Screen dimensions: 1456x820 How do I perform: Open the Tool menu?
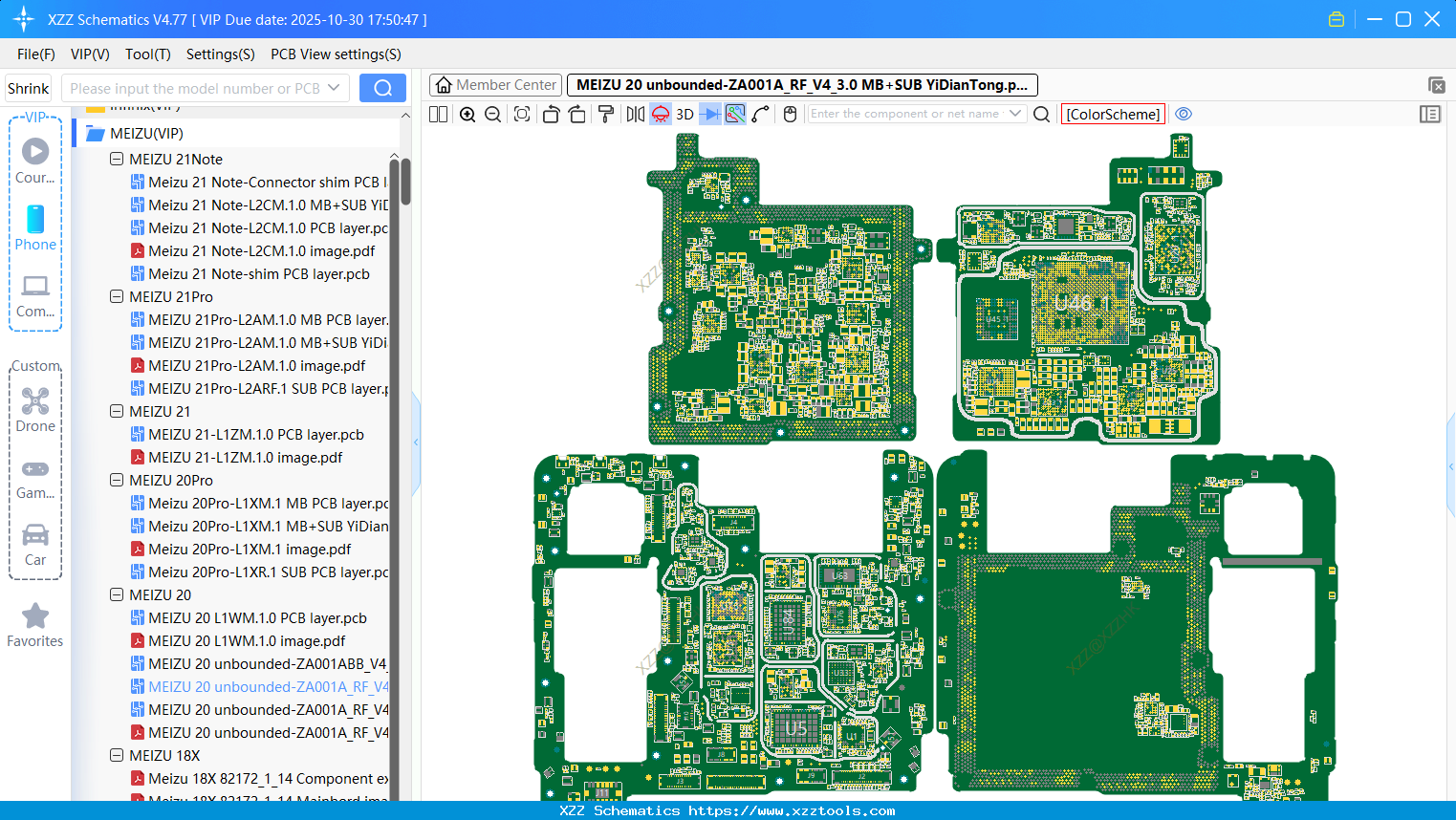point(147,54)
